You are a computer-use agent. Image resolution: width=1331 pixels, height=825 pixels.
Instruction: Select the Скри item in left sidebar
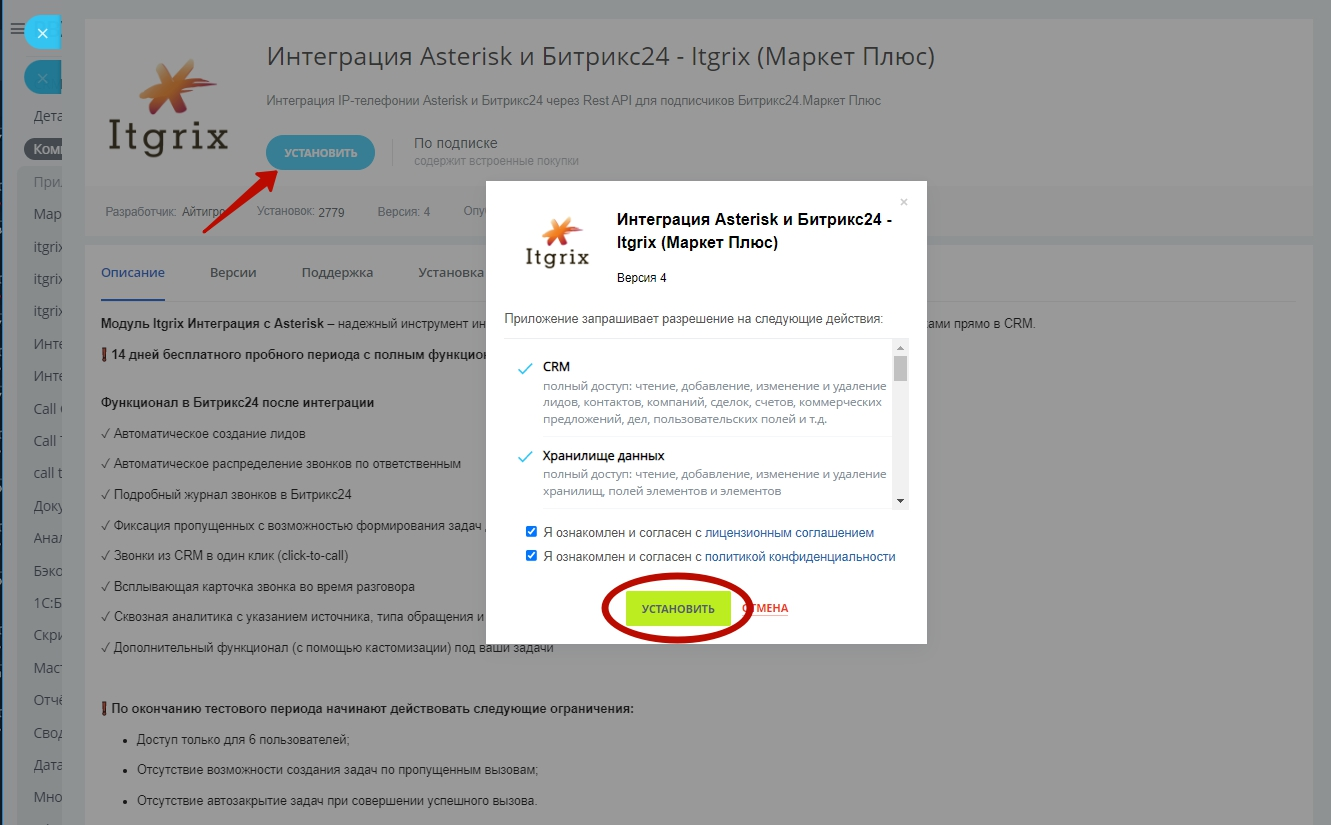pyautogui.click(x=48, y=636)
